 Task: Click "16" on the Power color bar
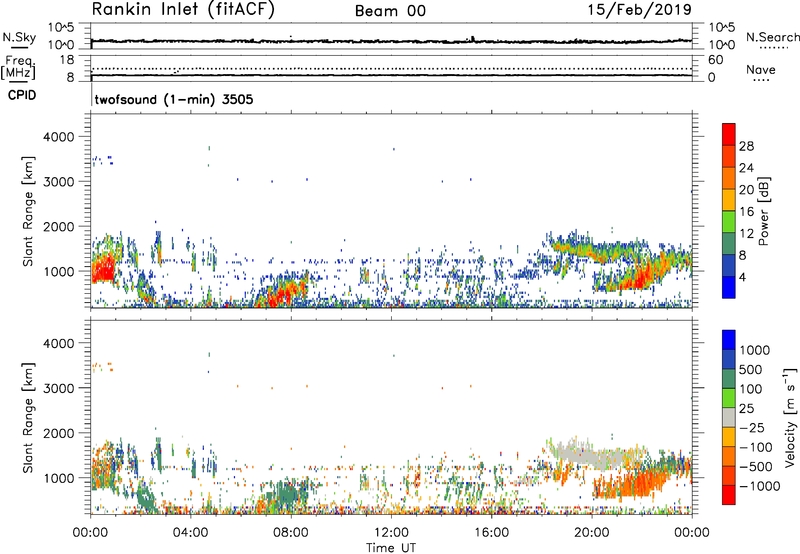pos(746,212)
